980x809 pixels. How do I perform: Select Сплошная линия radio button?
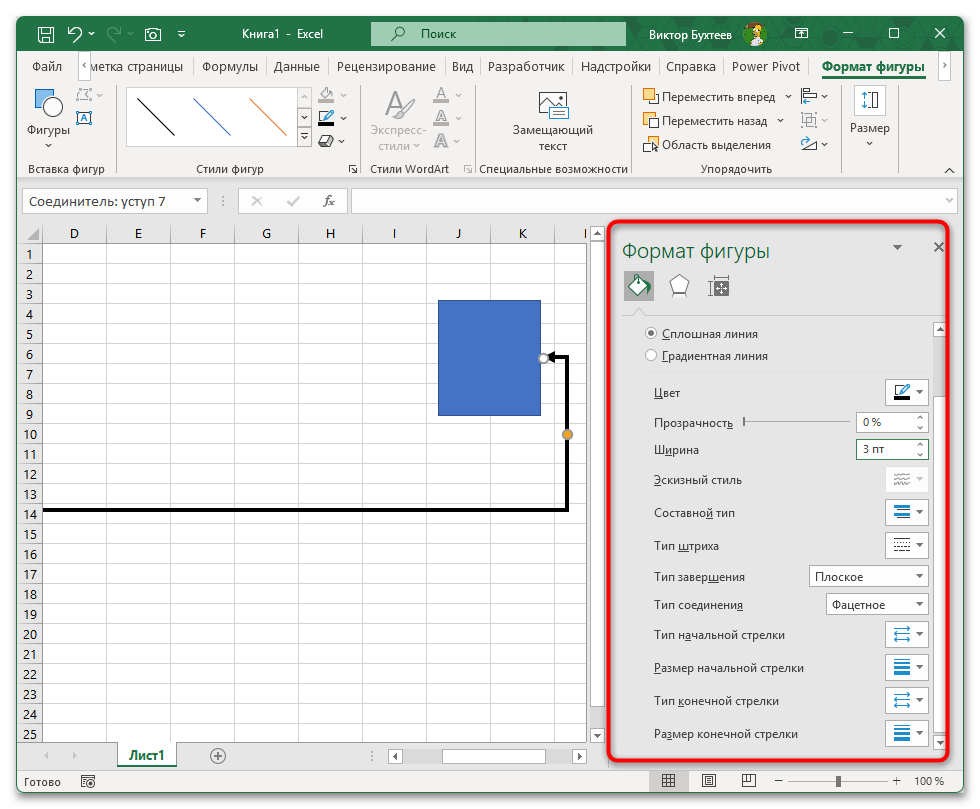[651, 333]
